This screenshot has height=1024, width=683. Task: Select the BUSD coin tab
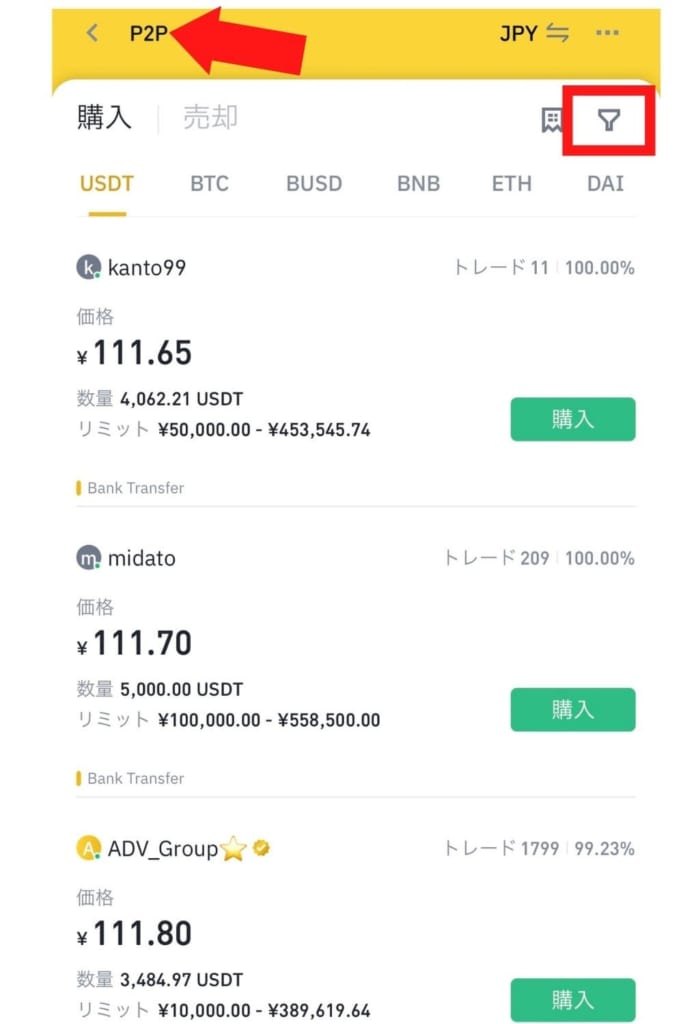314,184
